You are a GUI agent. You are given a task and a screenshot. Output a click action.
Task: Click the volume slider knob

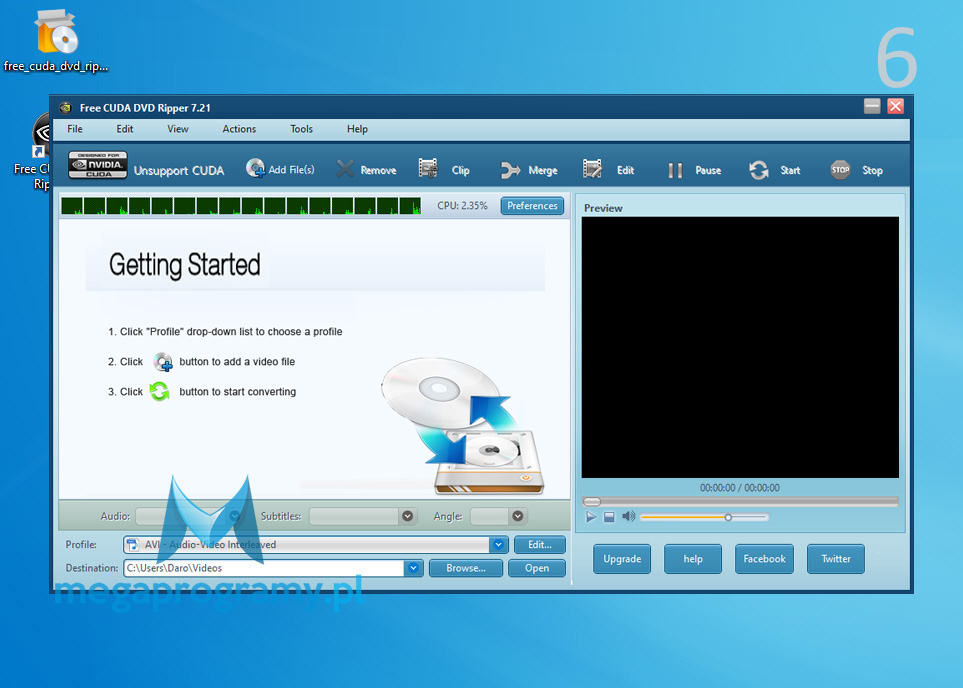pyautogui.click(x=728, y=517)
